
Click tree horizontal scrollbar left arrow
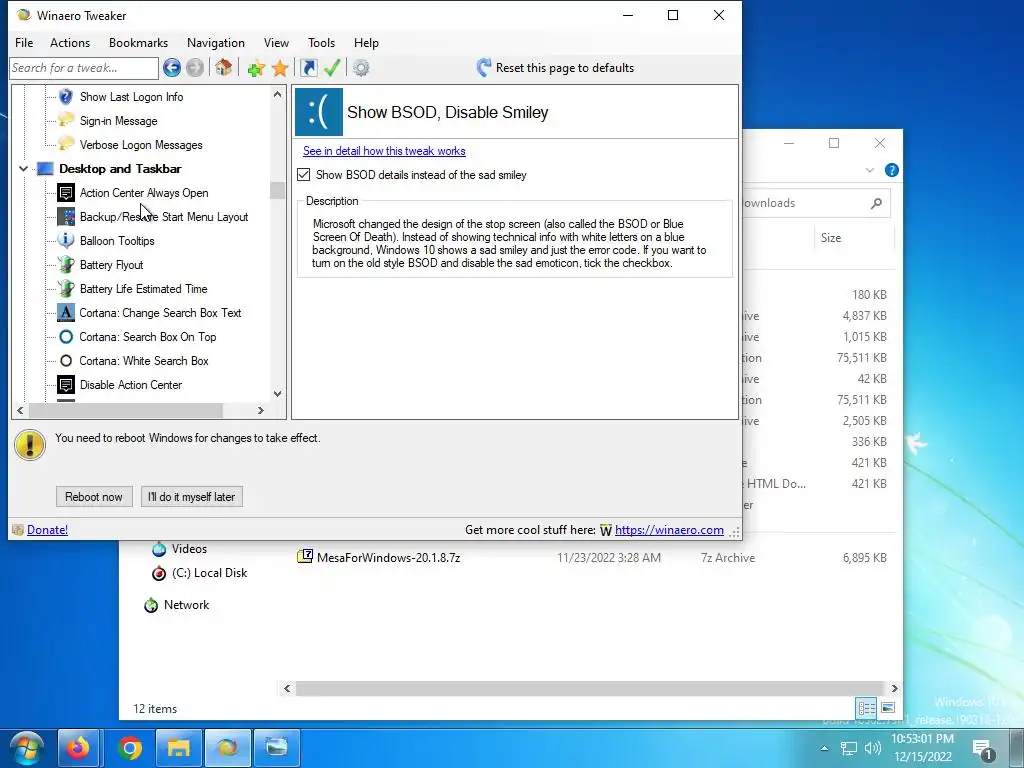point(20,410)
